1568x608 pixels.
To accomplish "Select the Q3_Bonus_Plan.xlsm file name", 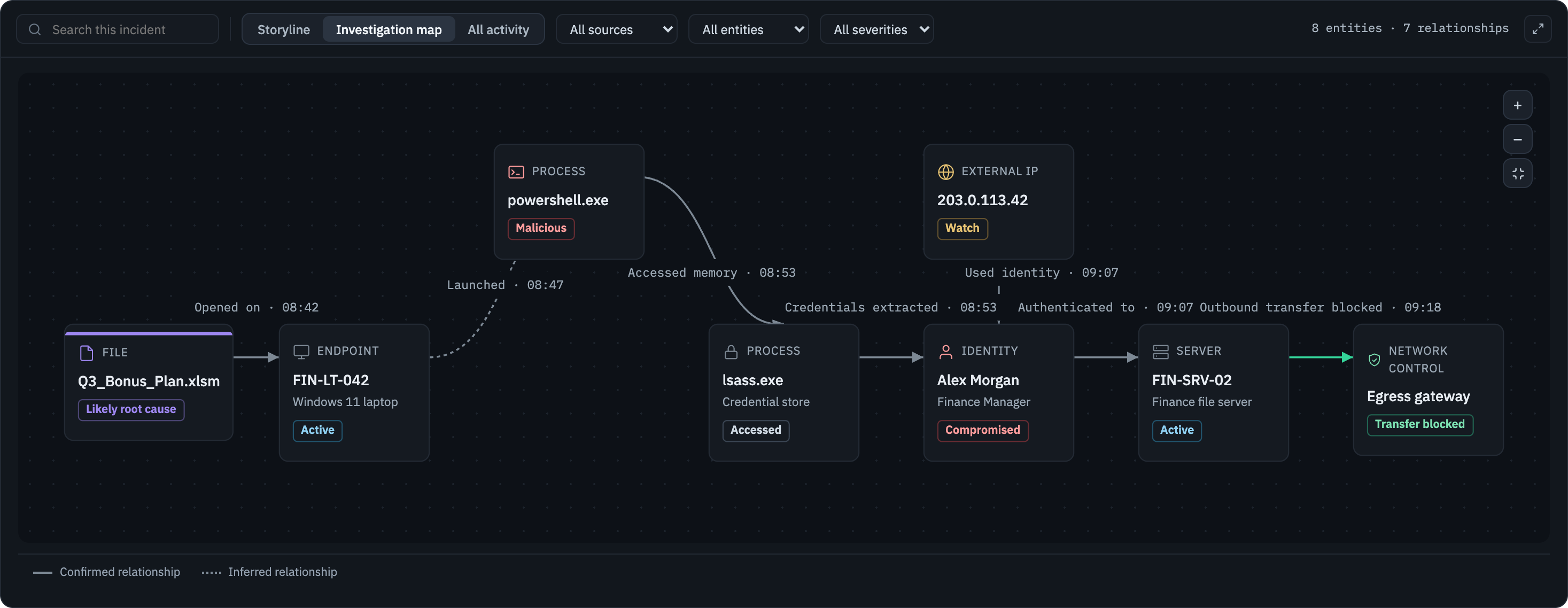I will click(149, 381).
